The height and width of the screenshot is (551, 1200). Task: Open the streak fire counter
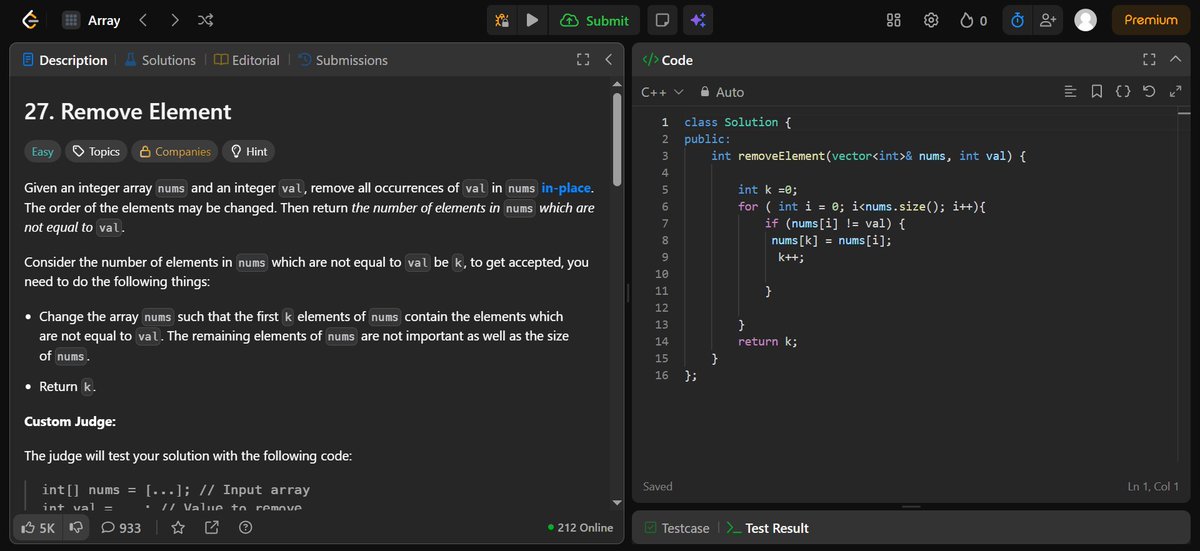pos(973,20)
